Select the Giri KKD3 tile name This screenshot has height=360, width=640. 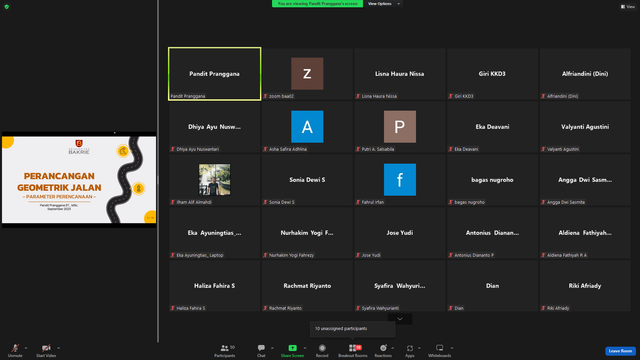point(492,74)
